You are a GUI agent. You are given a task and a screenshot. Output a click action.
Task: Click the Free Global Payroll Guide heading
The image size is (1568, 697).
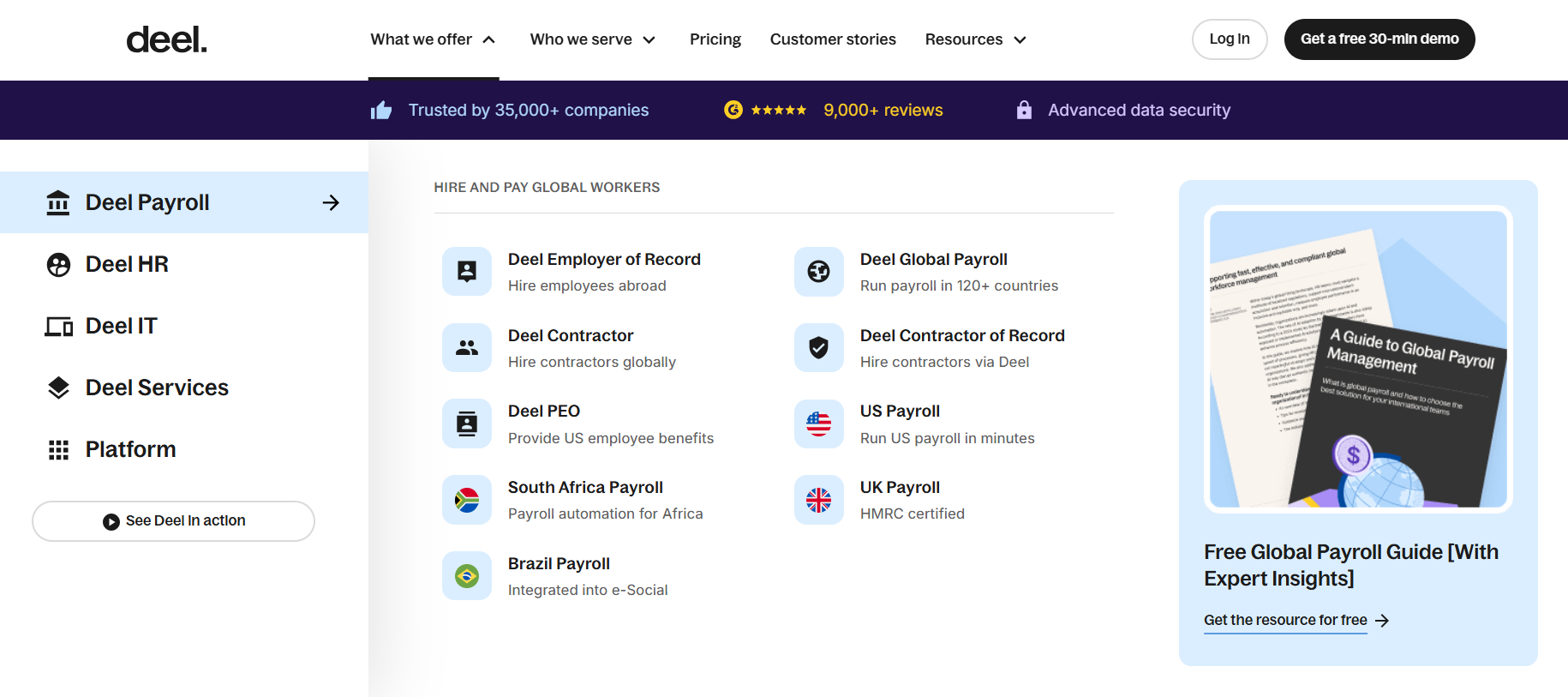click(1351, 565)
